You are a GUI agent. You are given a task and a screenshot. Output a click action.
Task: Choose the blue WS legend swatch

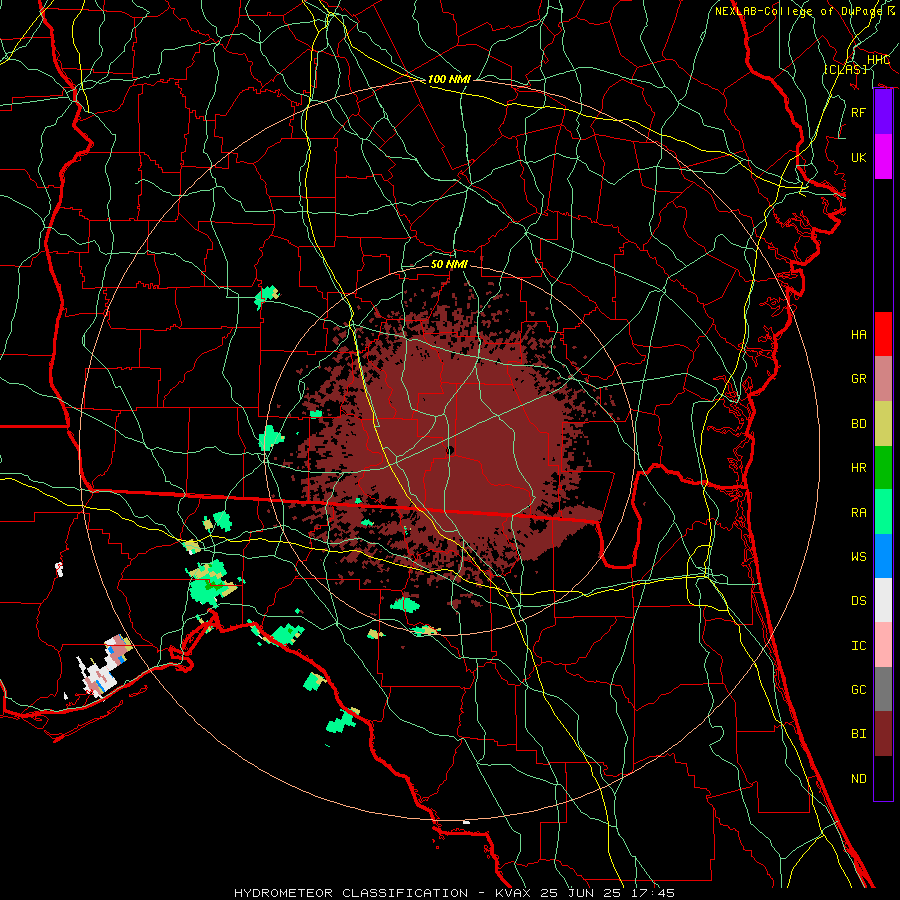pyautogui.click(x=883, y=556)
